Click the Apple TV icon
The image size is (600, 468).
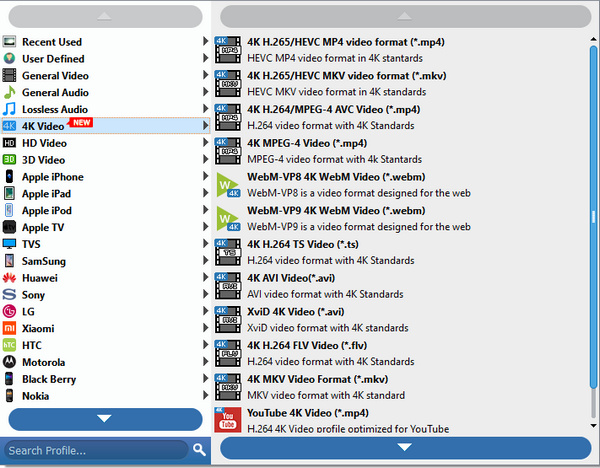[x=9, y=227]
